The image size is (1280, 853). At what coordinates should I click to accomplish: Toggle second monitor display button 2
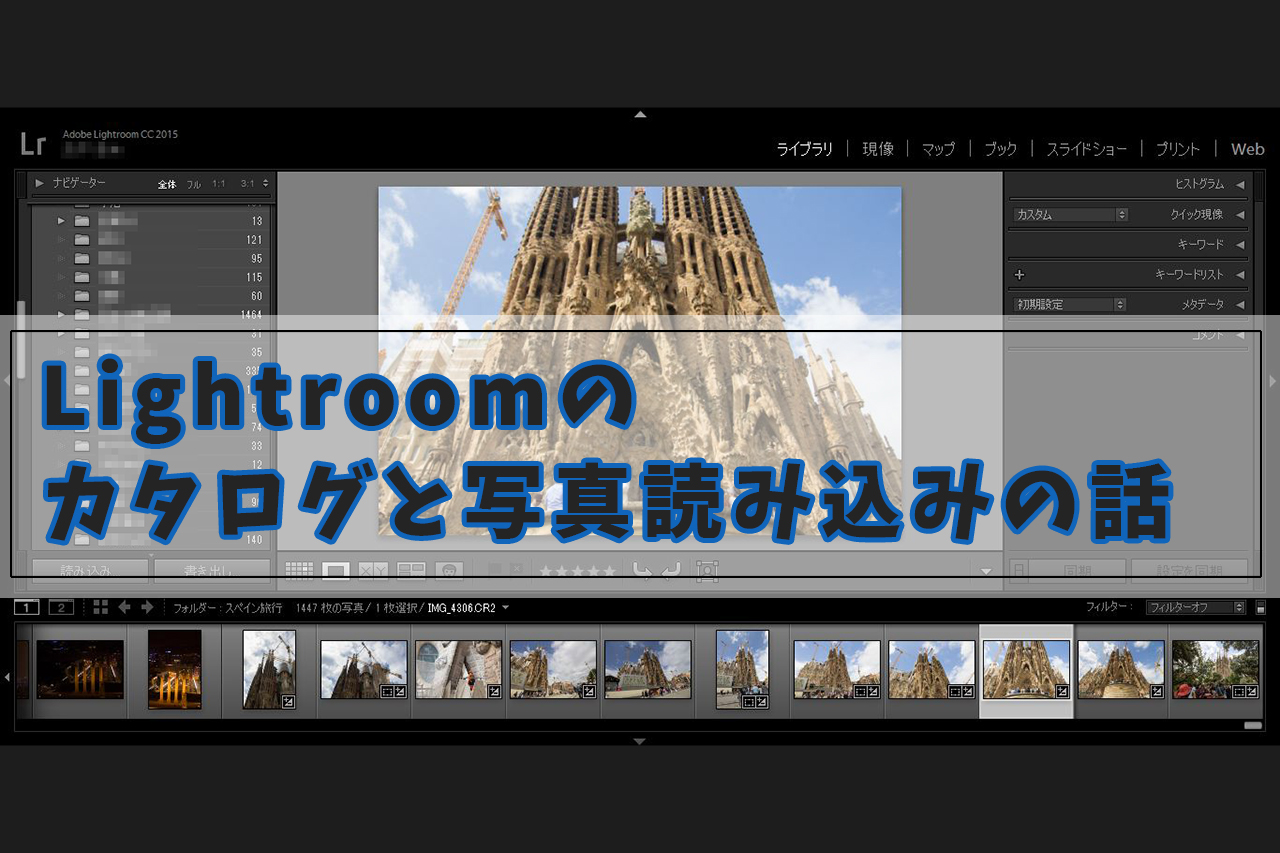pyautogui.click(x=61, y=607)
